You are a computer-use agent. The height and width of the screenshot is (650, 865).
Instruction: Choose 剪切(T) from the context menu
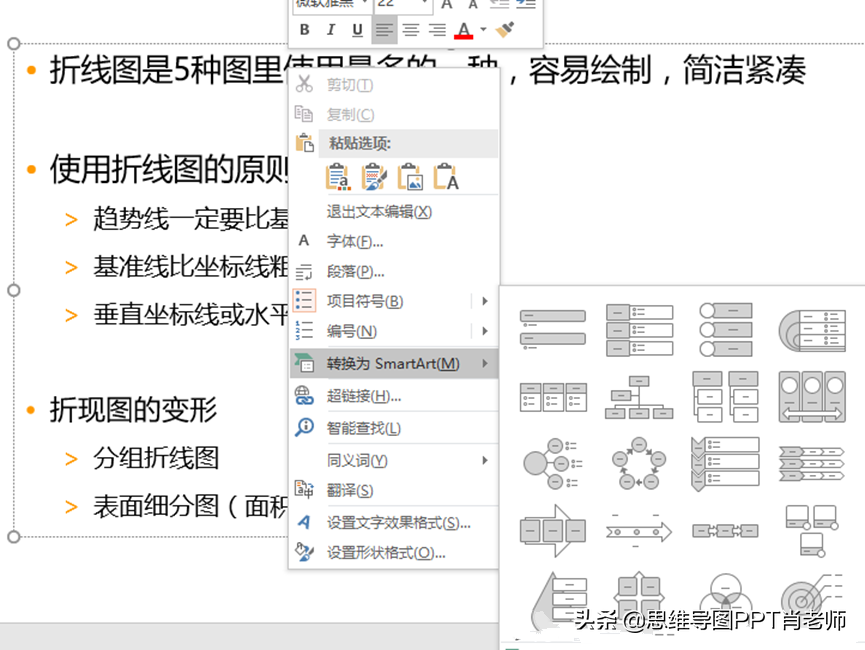click(395, 85)
